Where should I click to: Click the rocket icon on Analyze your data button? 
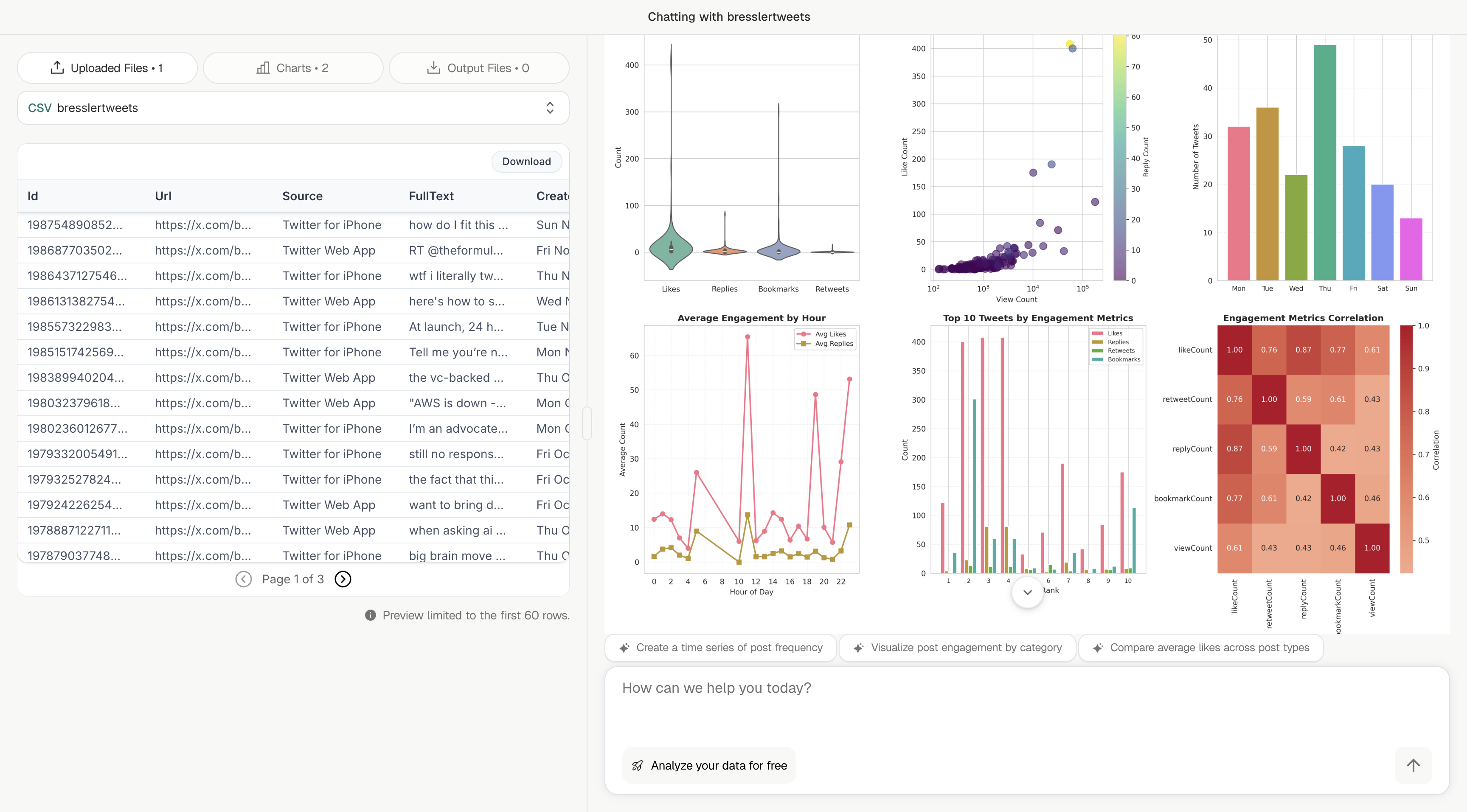(638, 765)
